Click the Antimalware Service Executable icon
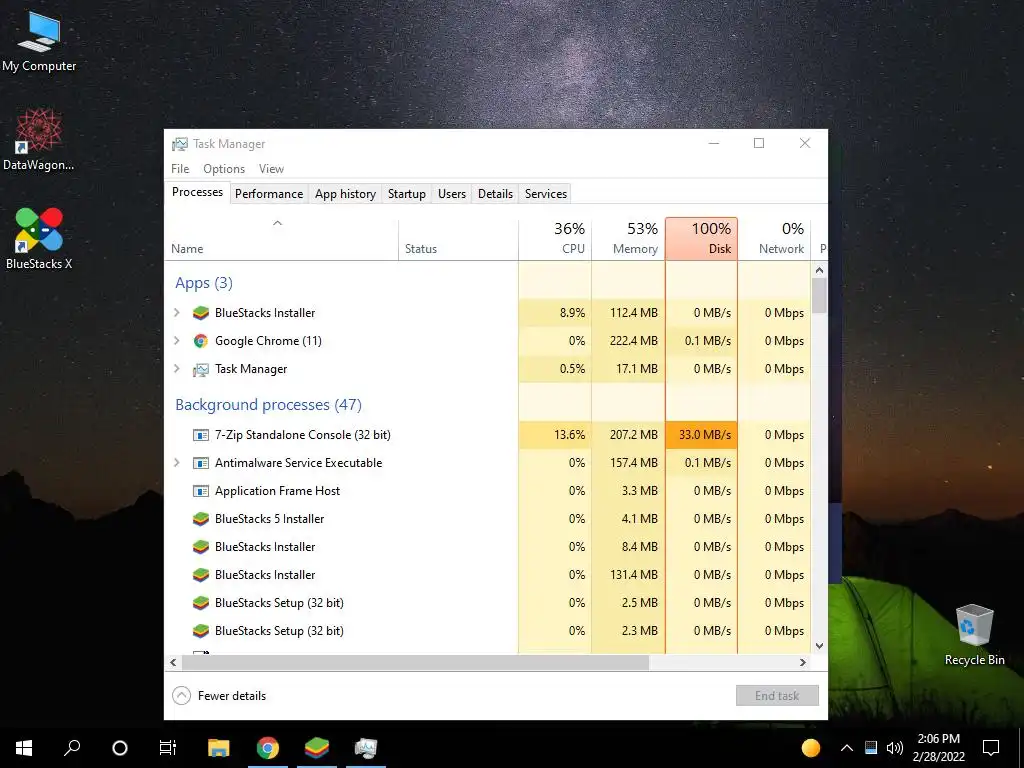Image resolution: width=1024 pixels, height=768 pixels. tap(200, 463)
